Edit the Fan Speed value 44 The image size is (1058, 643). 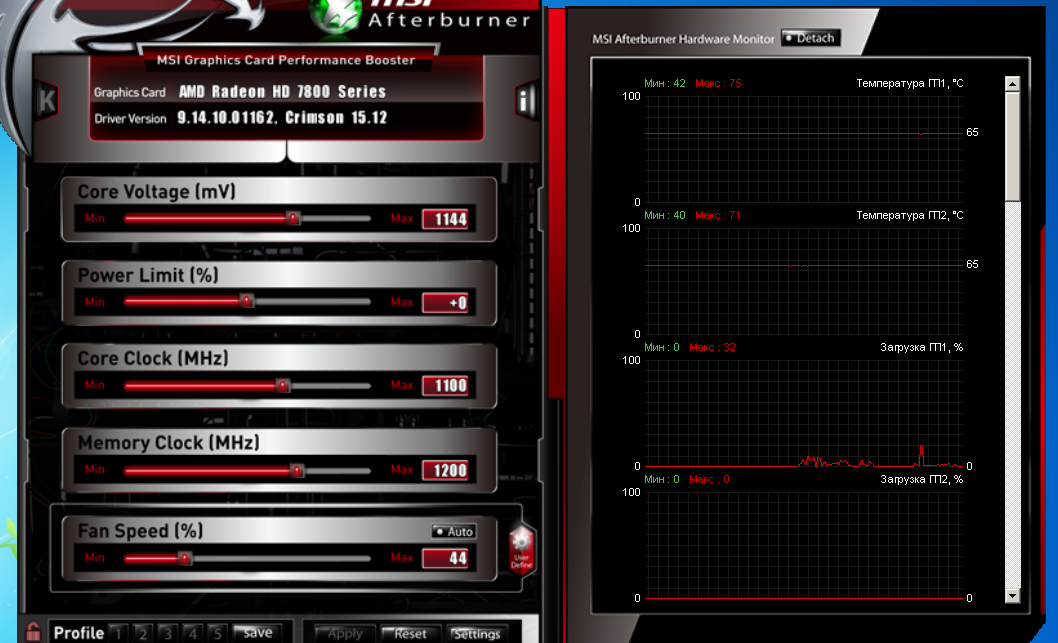(x=446, y=558)
